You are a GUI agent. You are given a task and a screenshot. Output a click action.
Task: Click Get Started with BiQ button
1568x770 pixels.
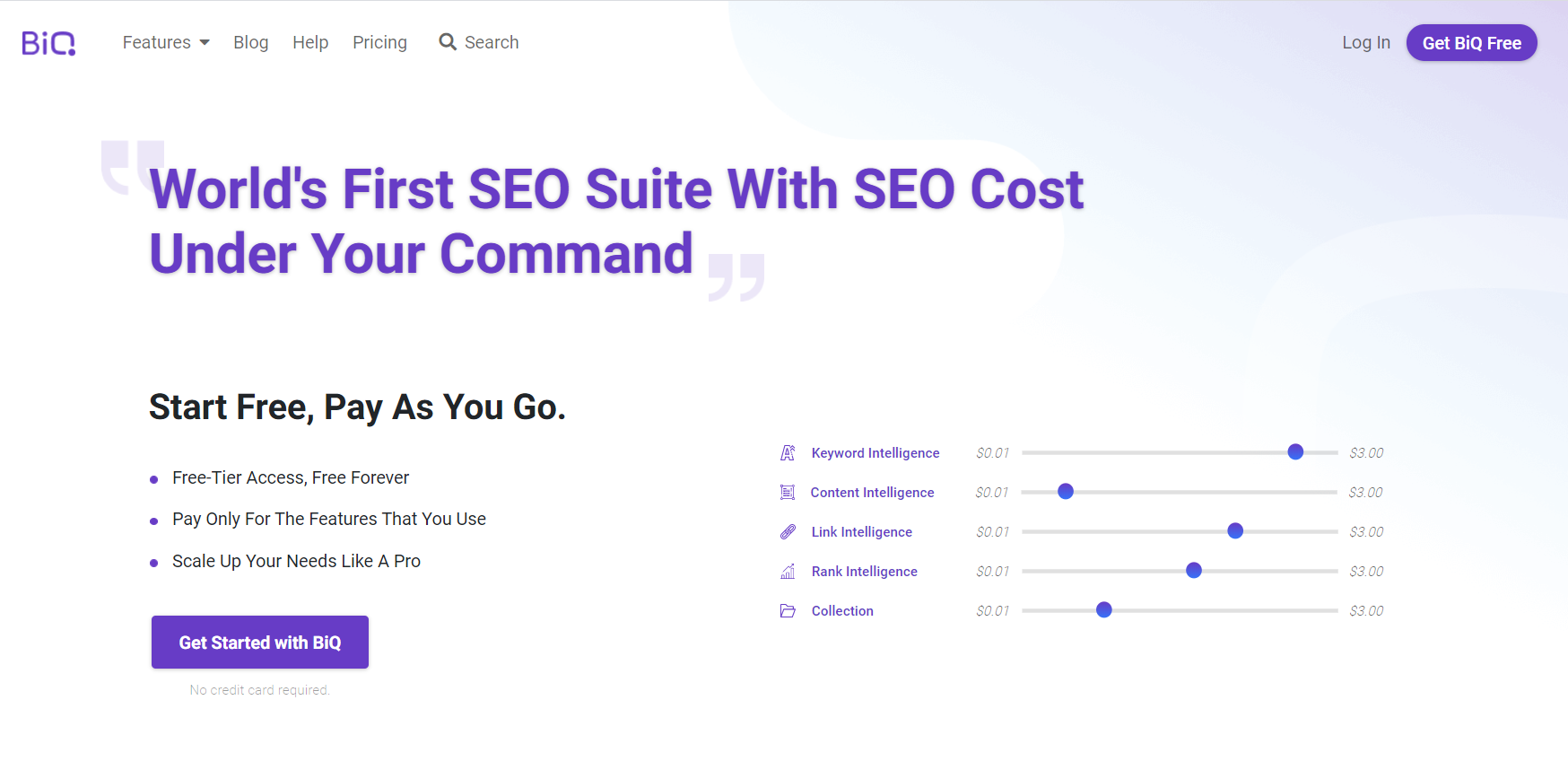tap(260, 642)
